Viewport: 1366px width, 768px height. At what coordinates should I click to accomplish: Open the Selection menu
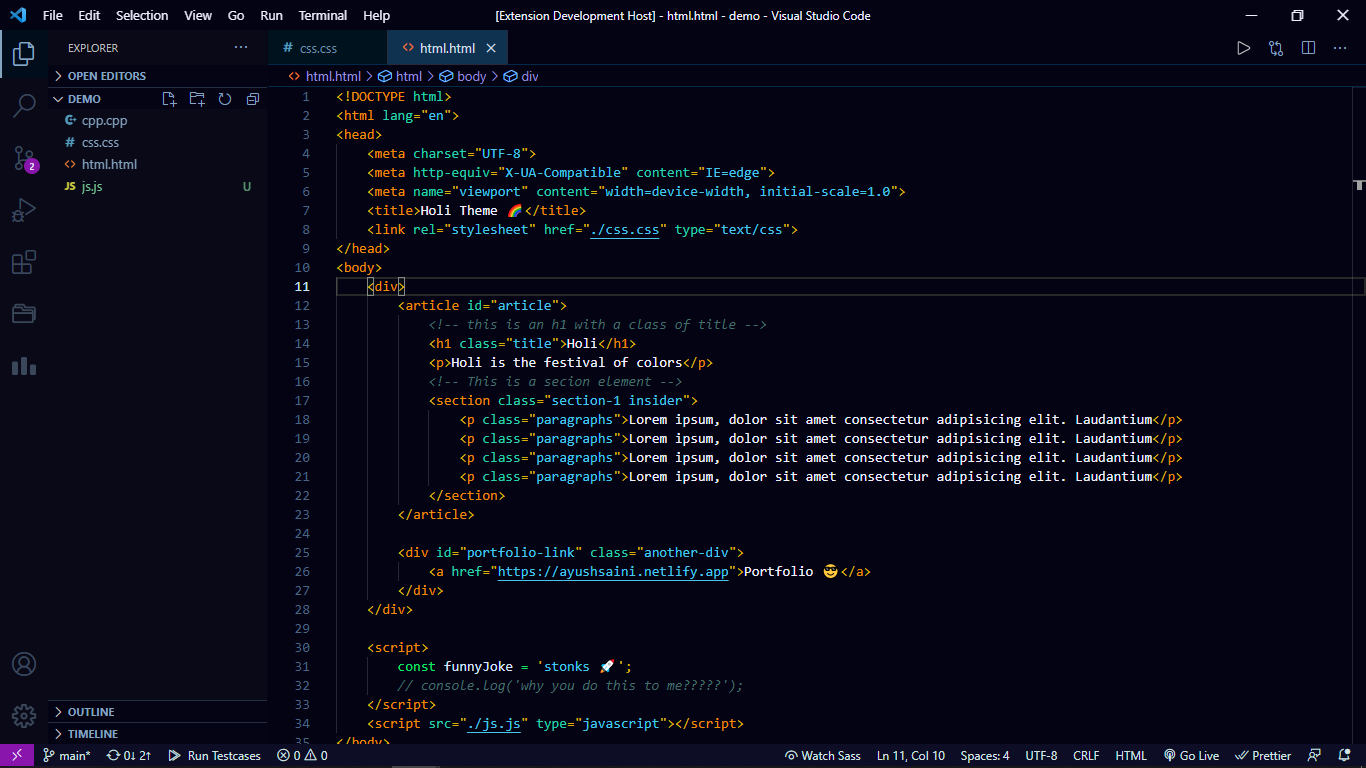[142, 15]
